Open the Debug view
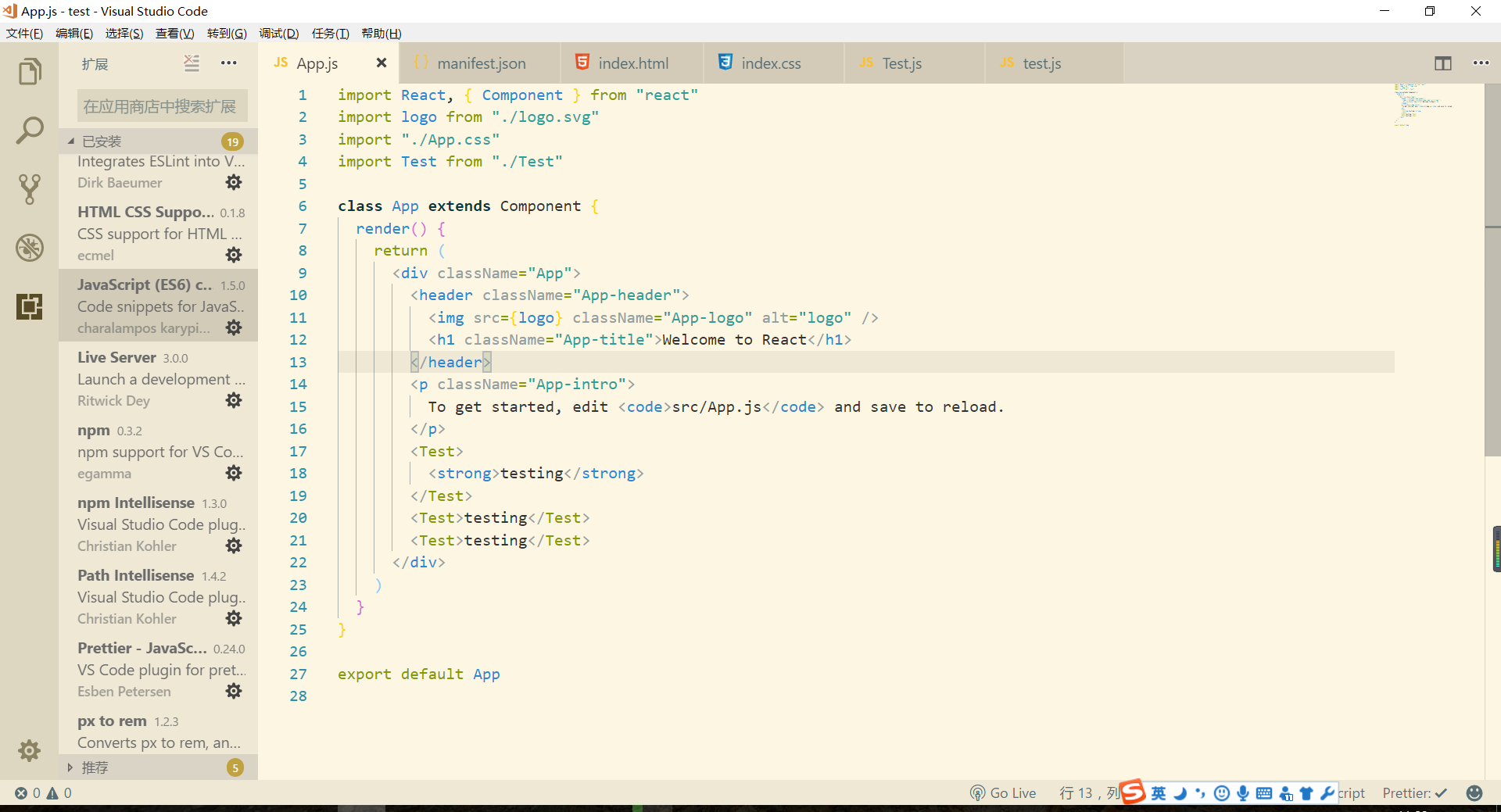Viewport: 1501px width, 812px height. point(29,248)
